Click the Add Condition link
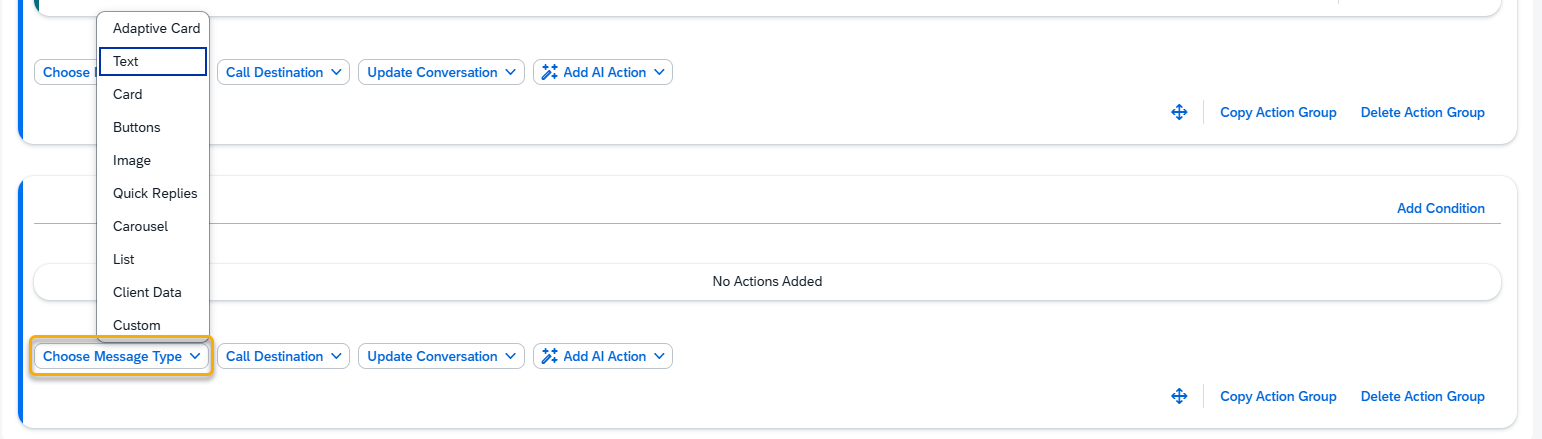Screen dimensions: 1542x439 (x=1440, y=209)
